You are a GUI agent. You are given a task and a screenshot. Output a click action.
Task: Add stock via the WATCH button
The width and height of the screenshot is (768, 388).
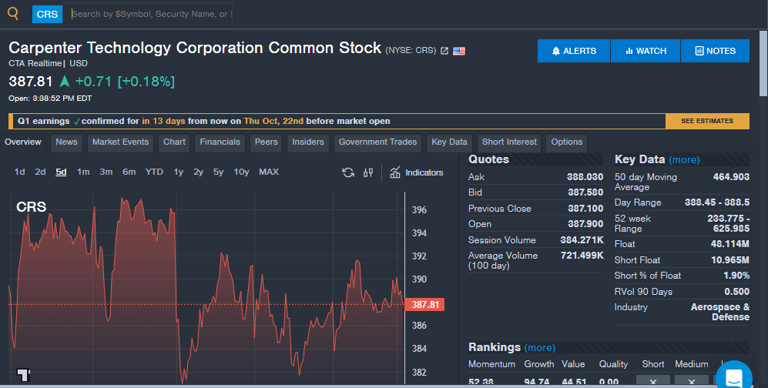(646, 51)
